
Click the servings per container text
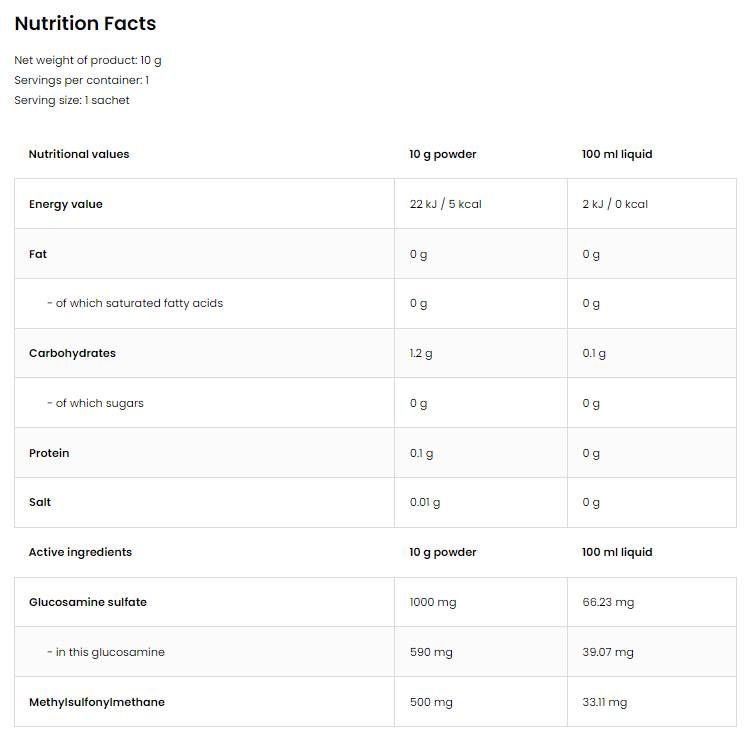pyautogui.click(x=81, y=80)
